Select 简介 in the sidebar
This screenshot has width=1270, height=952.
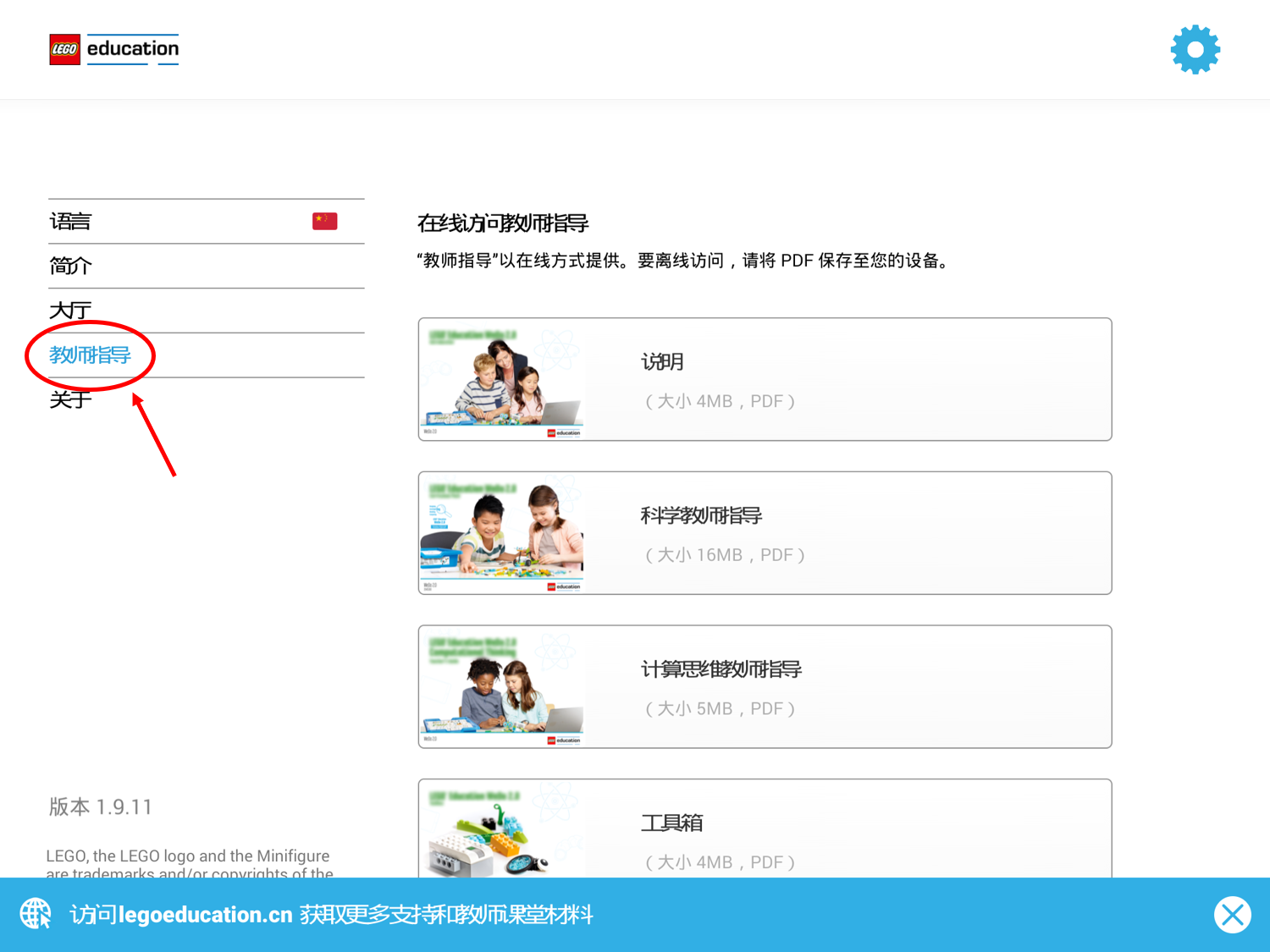pyautogui.click(x=70, y=267)
